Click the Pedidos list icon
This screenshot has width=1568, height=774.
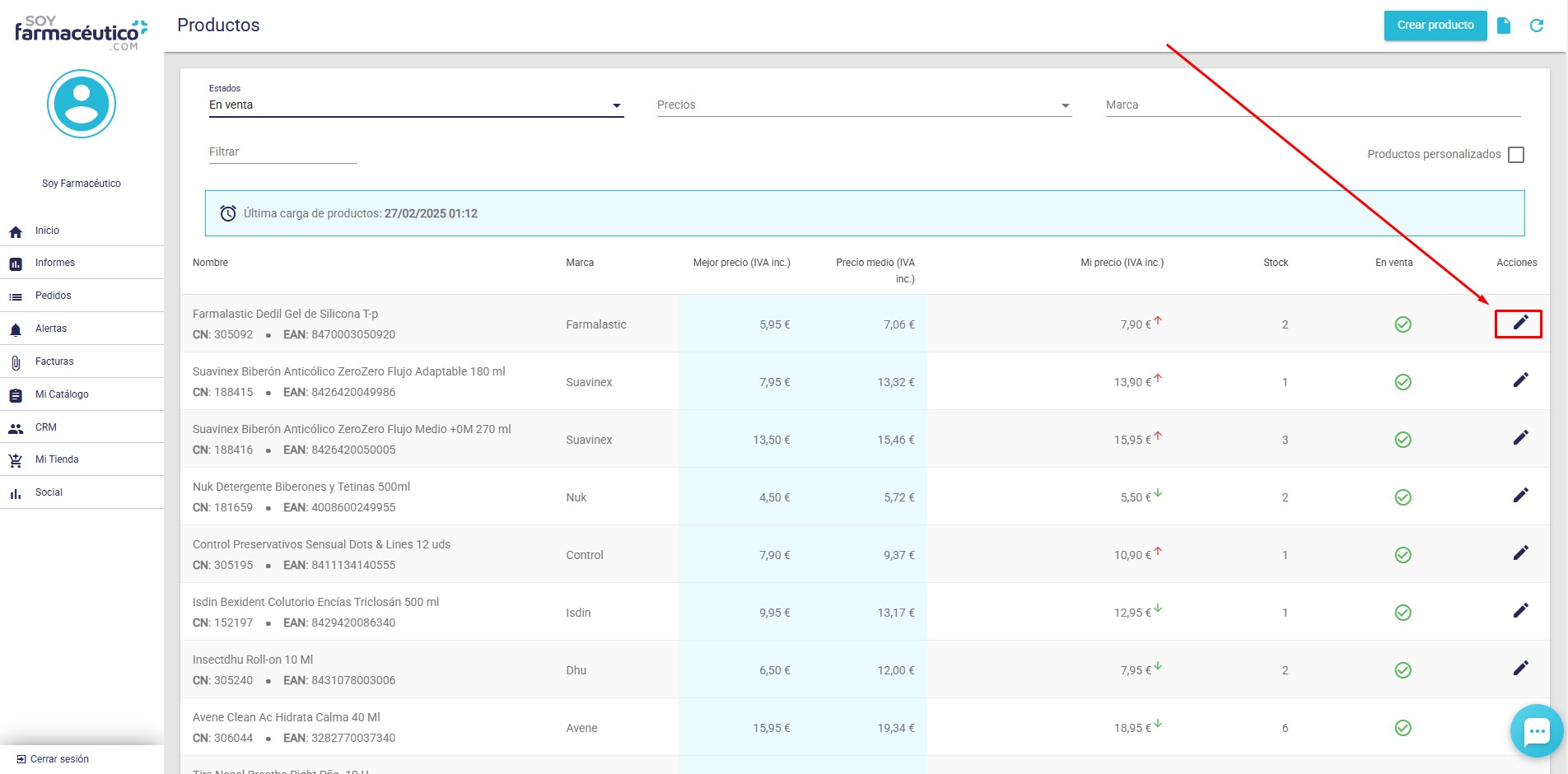pos(16,297)
